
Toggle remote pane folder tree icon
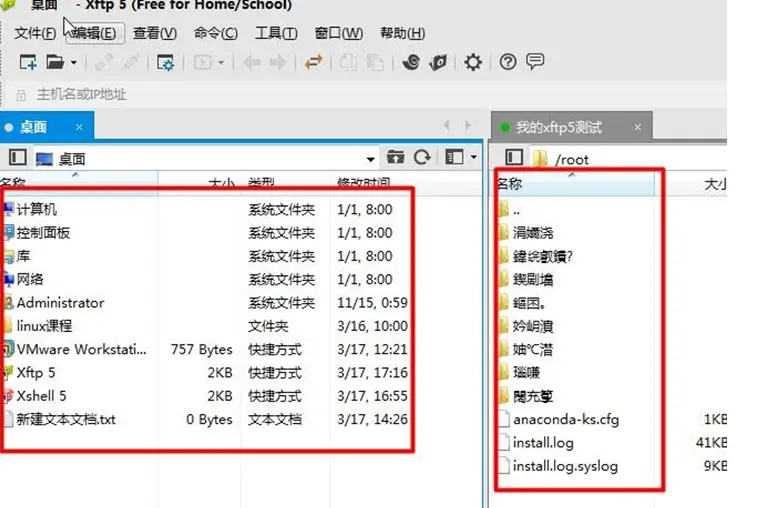point(514,157)
